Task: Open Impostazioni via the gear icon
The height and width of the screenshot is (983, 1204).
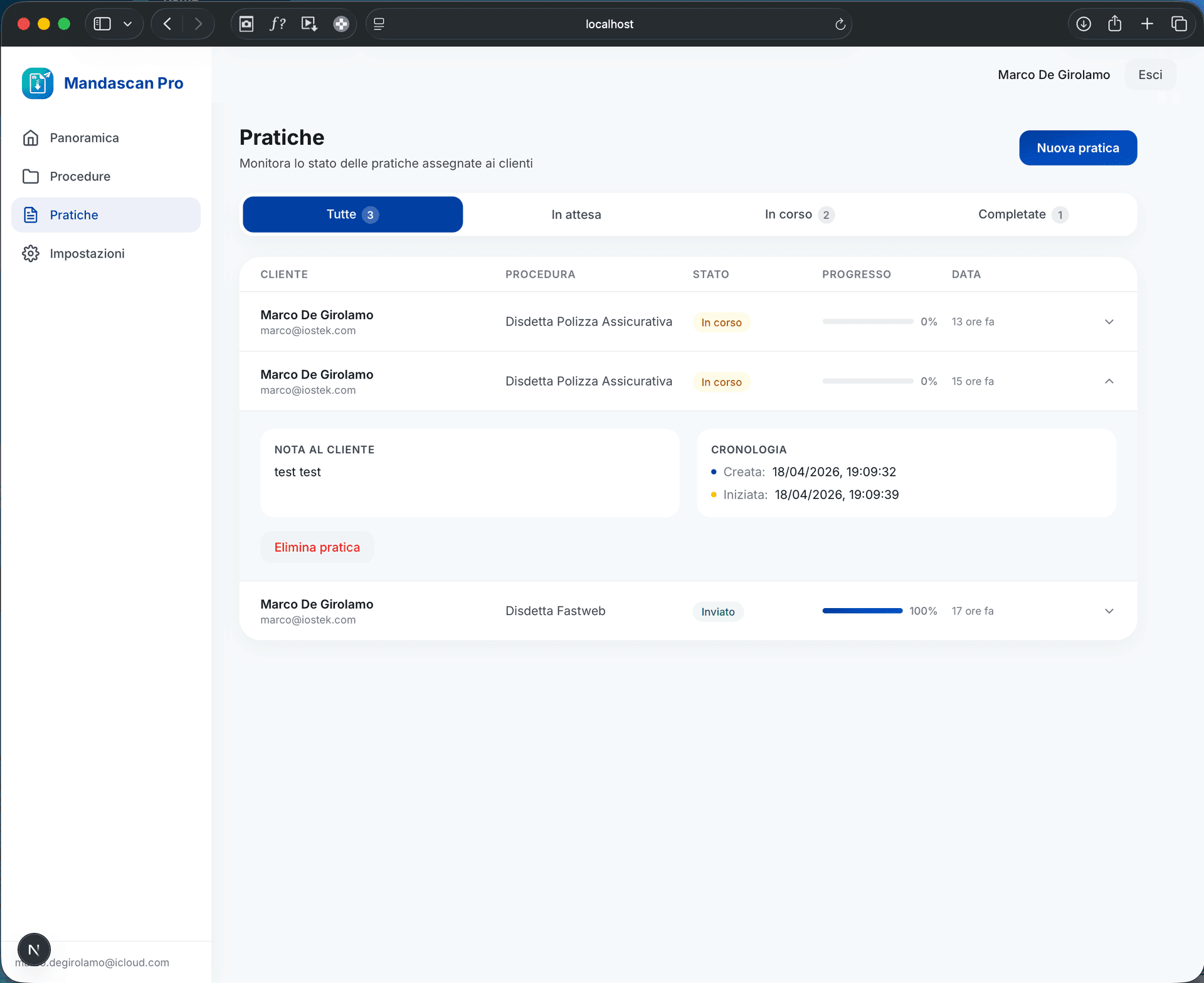Action: (x=32, y=253)
